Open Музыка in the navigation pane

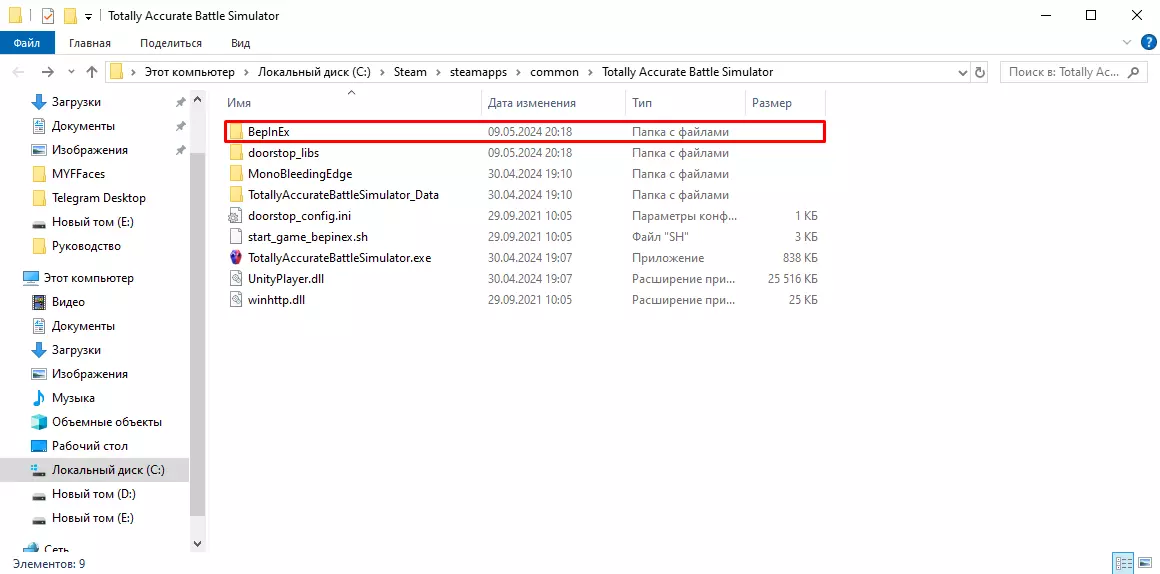[73, 398]
